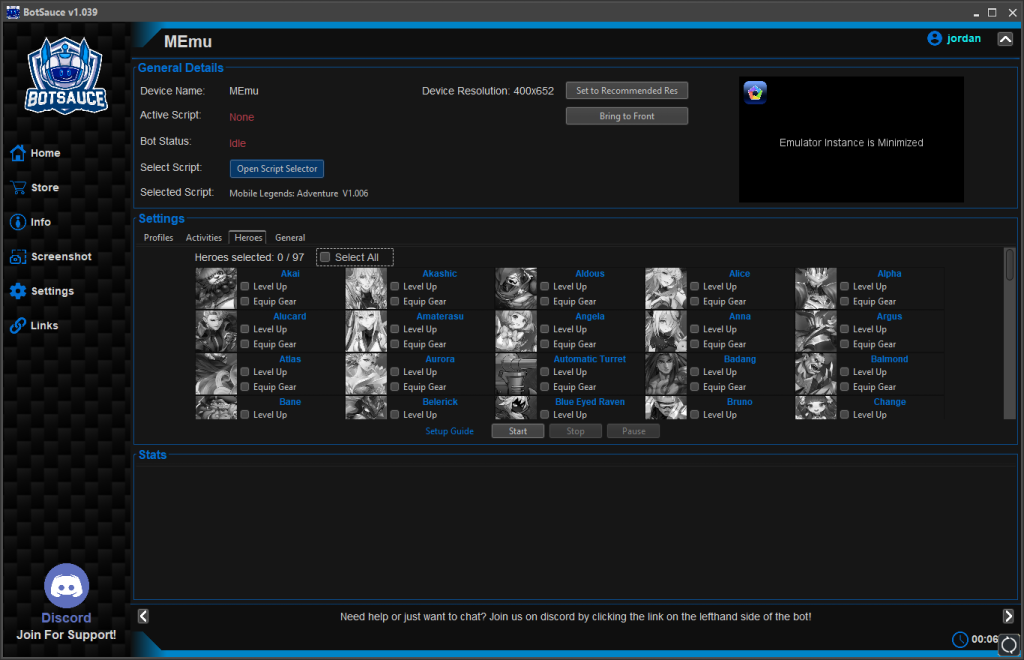This screenshot has width=1024, height=660.
Task: Check Level Up for Akai
Action: [x=245, y=287]
